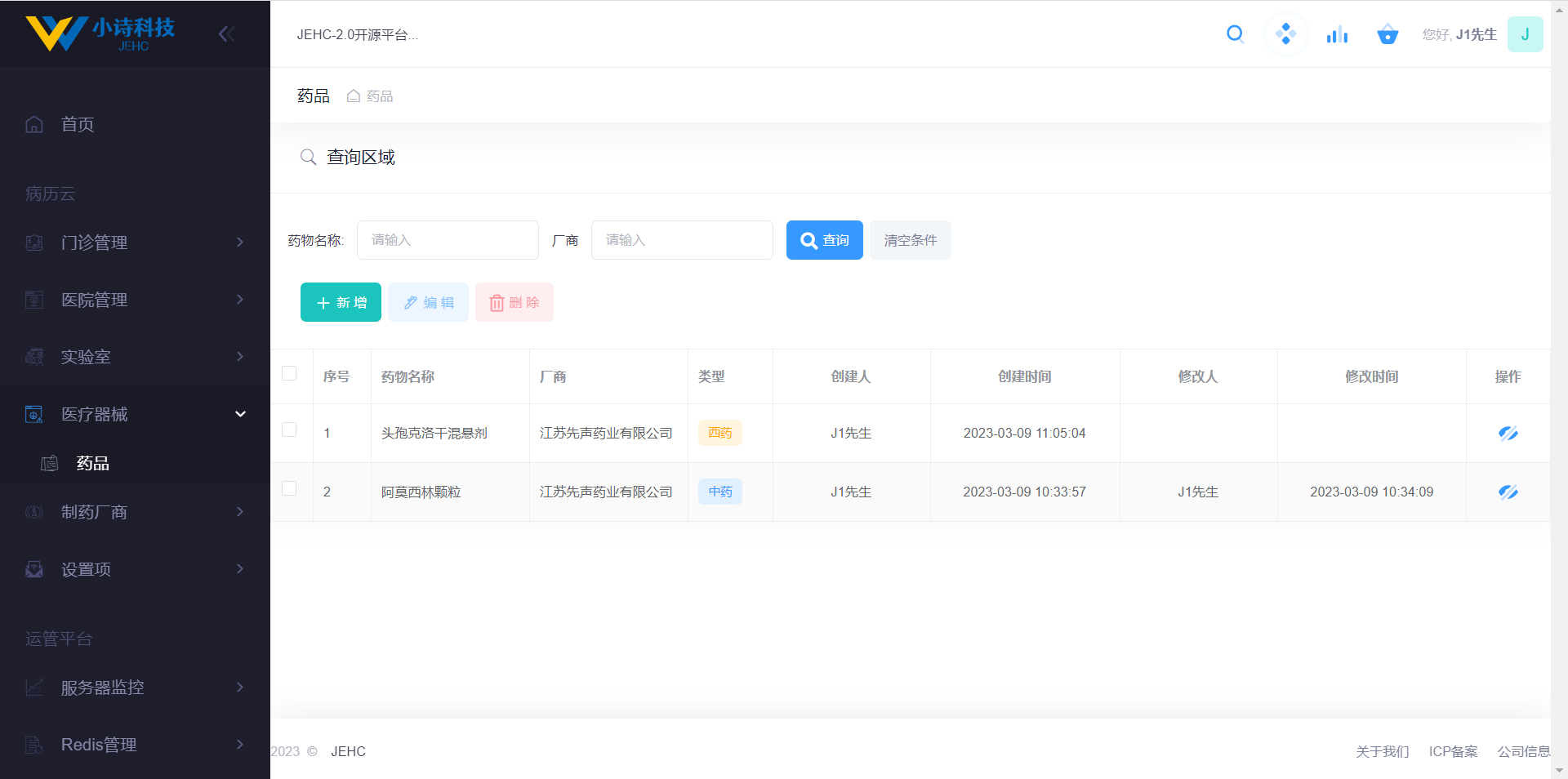Click the 小诗科技 JEHC logo
Screen dimensions: 1568x779
[x=100, y=33]
